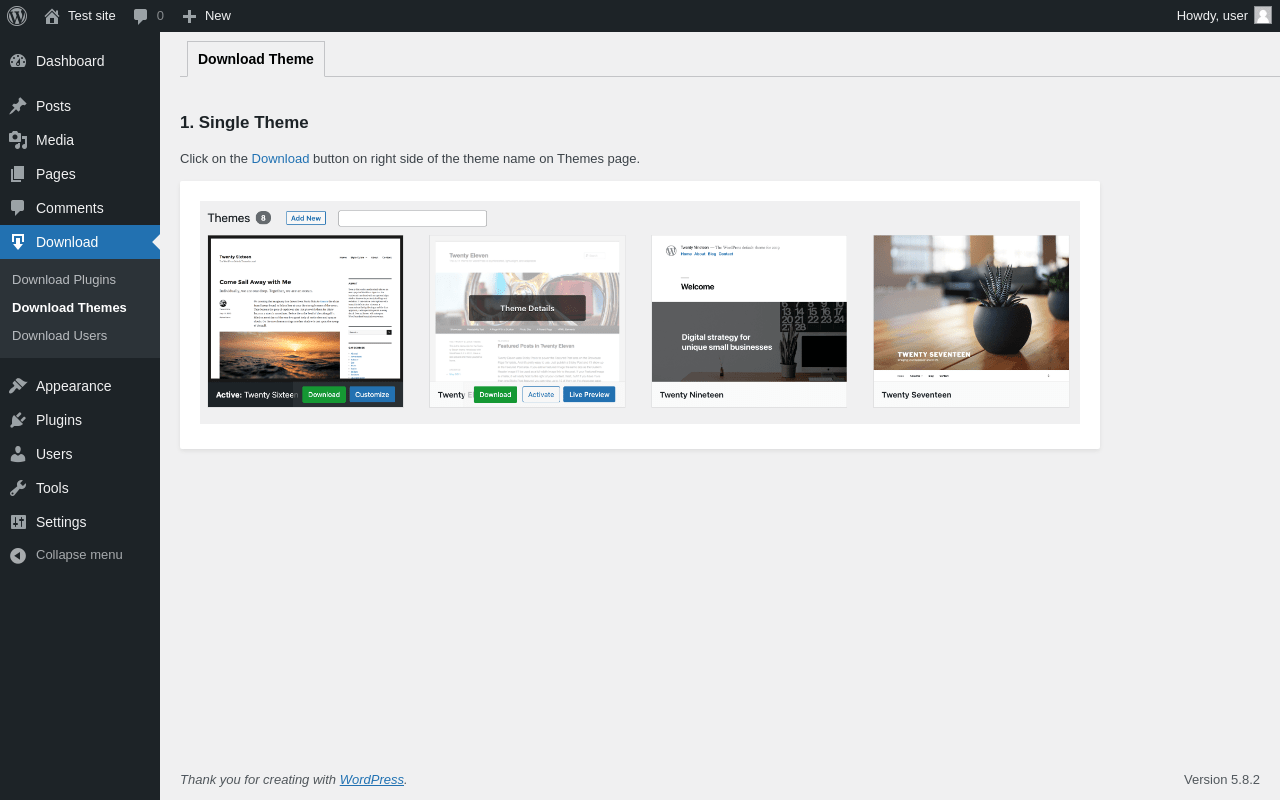Screen dimensions: 1280x800
Task: Click the Posts pushpin icon
Action: 18,106
